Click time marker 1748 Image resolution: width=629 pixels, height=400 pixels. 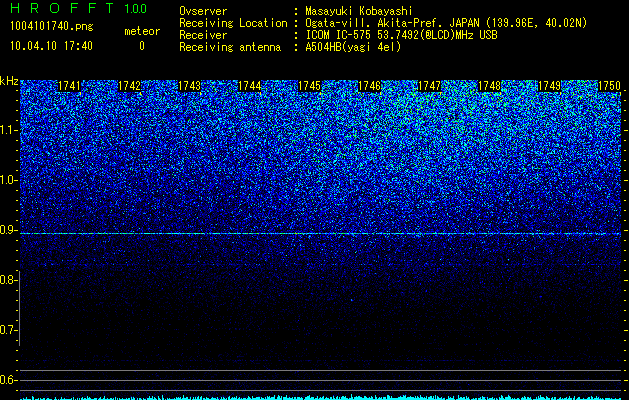[x=489, y=86]
